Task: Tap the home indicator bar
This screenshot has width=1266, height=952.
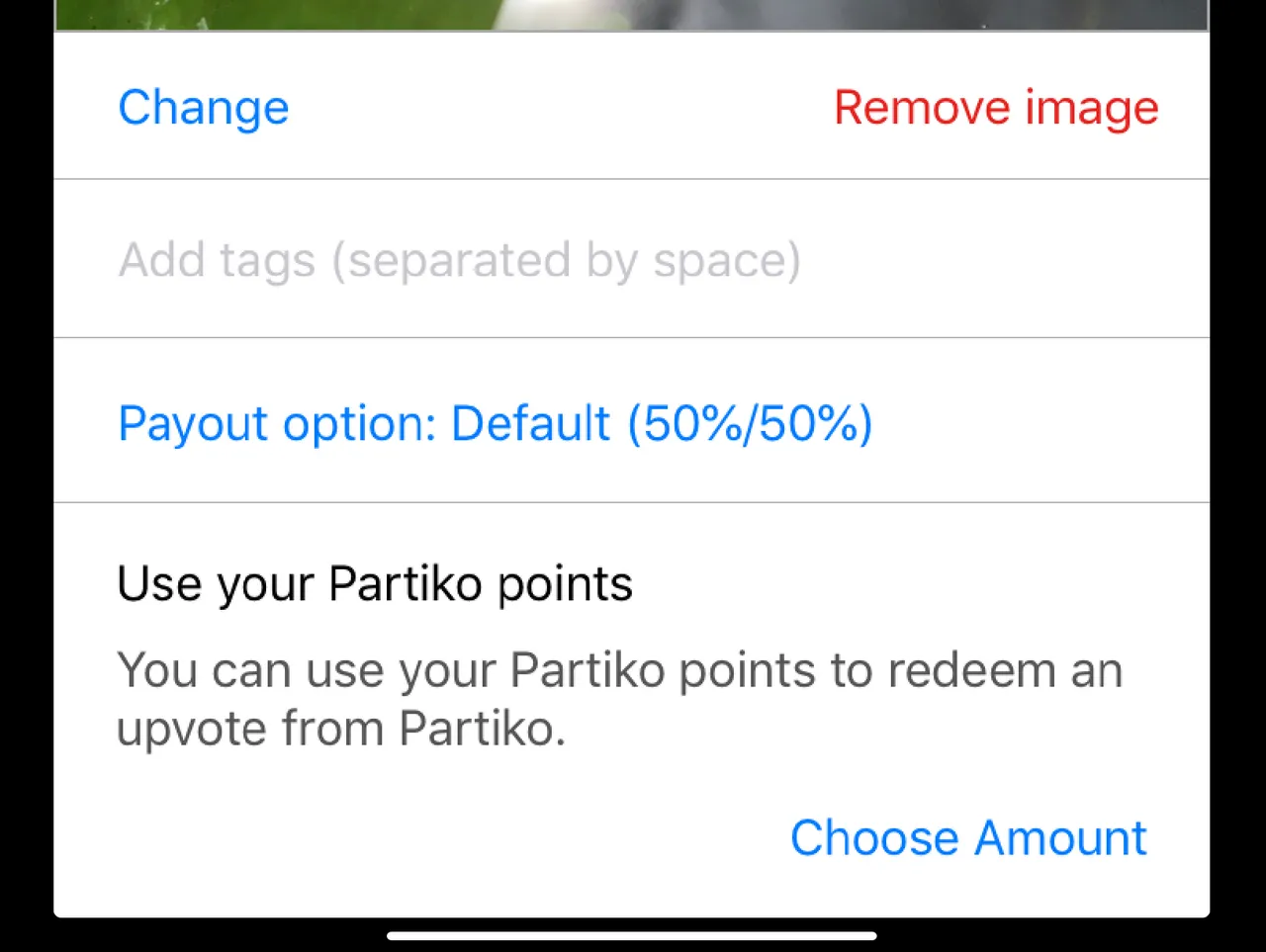Action: click(631, 935)
